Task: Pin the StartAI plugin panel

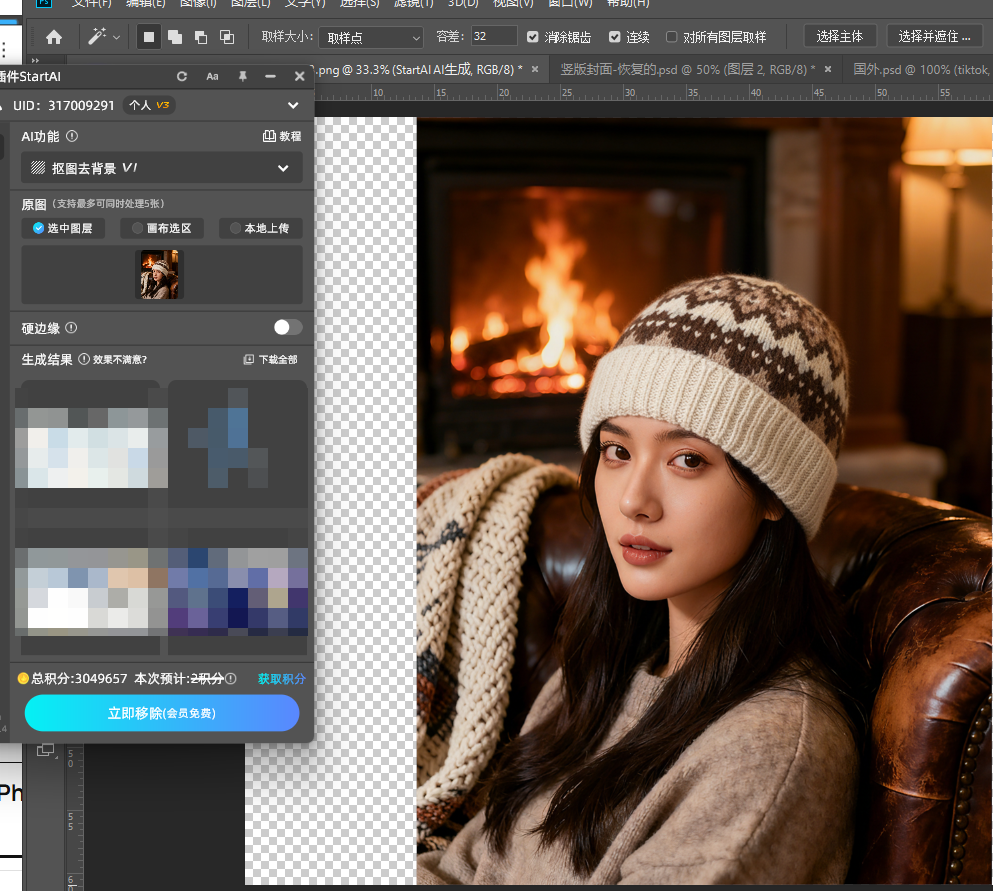Action: 242,76
